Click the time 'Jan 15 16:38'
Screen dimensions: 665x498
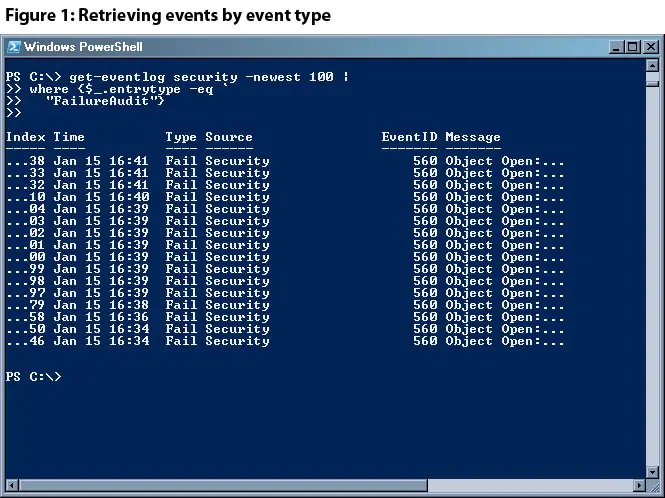101,305
